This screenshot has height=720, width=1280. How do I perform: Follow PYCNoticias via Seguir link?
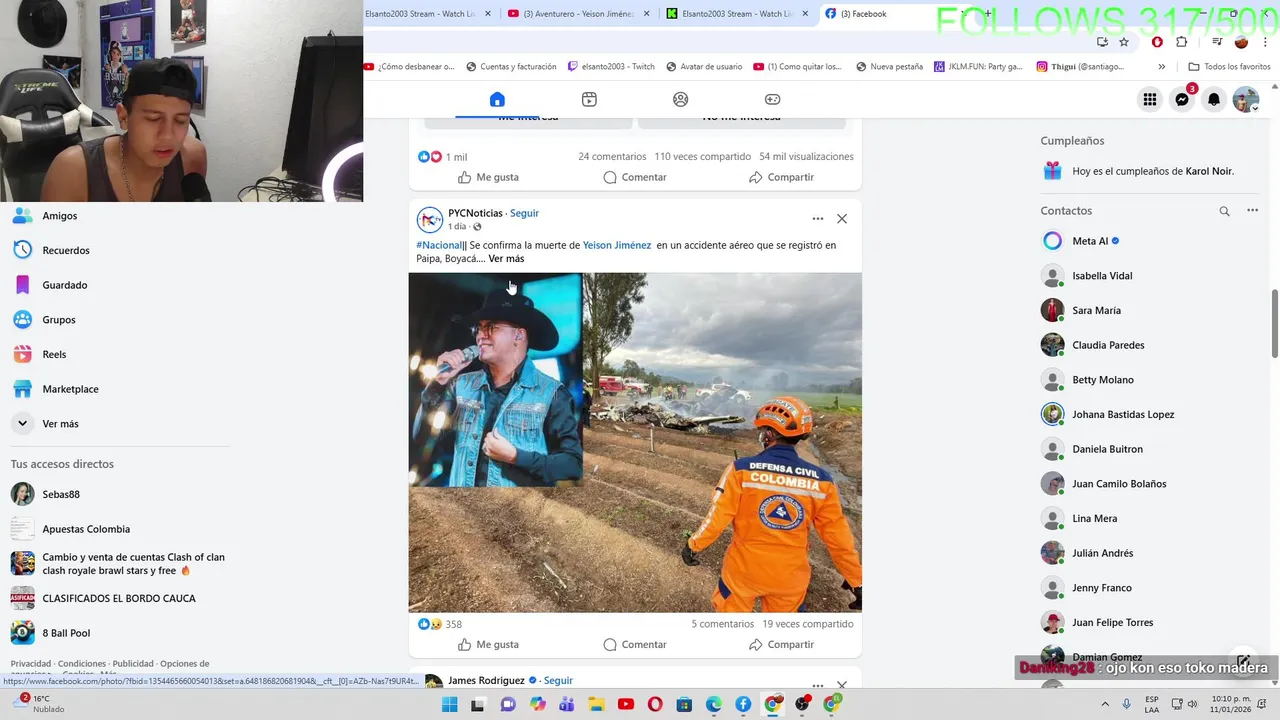(524, 213)
